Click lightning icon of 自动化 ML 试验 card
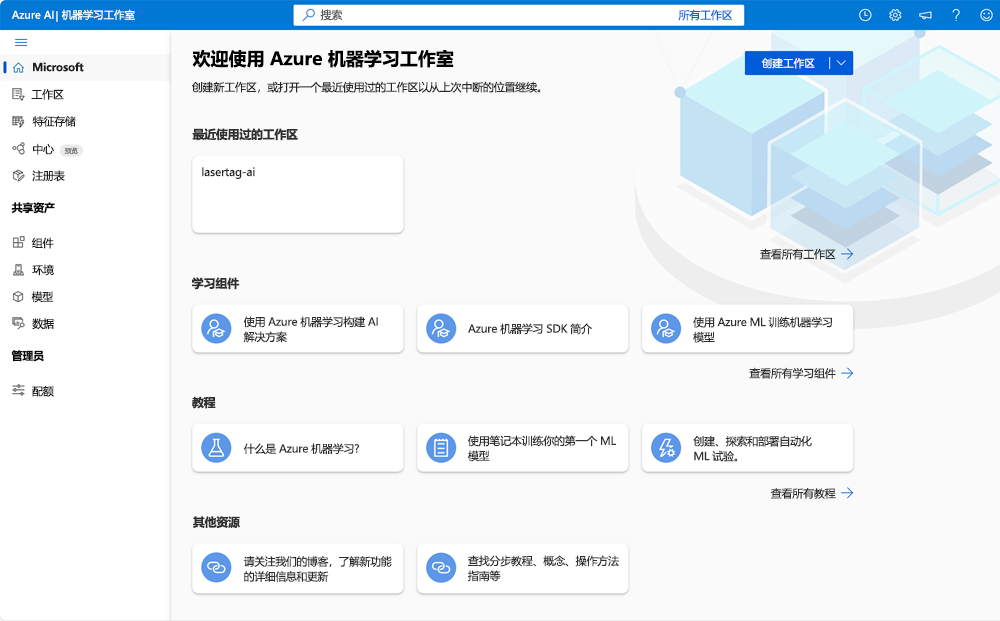Image resolution: width=1000 pixels, height=621 pixels. point(666,448)
